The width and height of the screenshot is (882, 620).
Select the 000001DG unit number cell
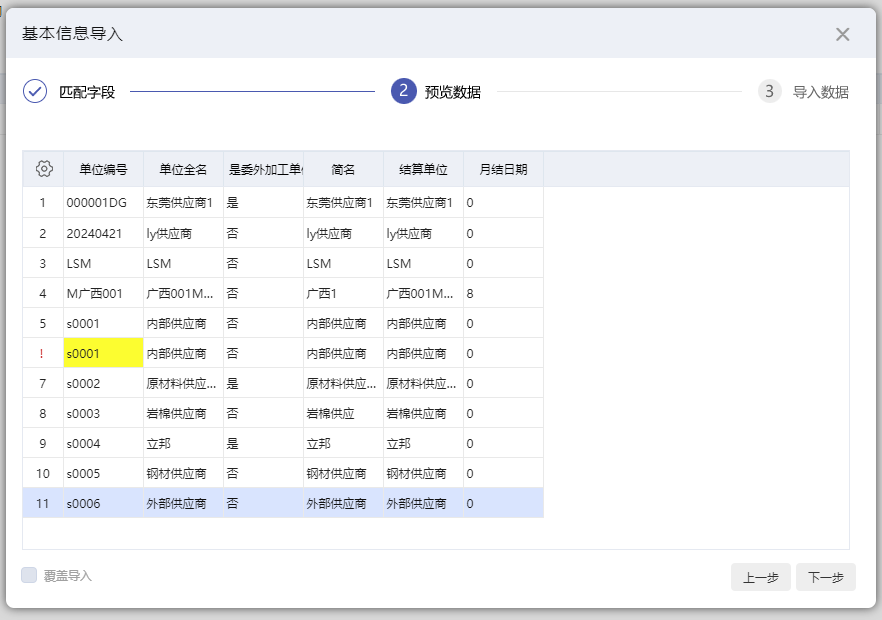(103, 203)
